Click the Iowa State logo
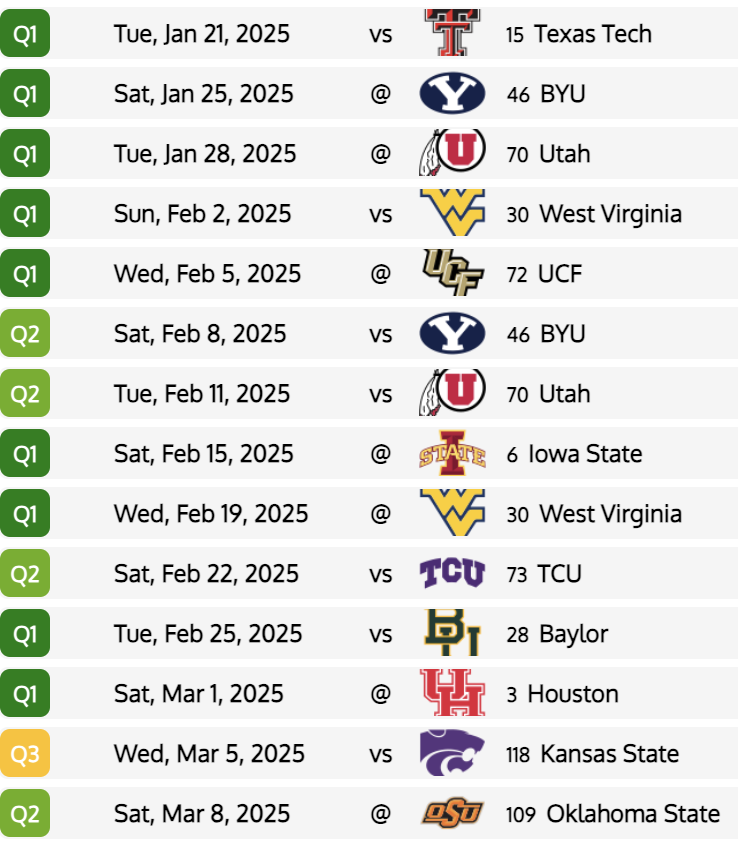The width and height of the screenshot is (738, 844). [x=452, y=453]
